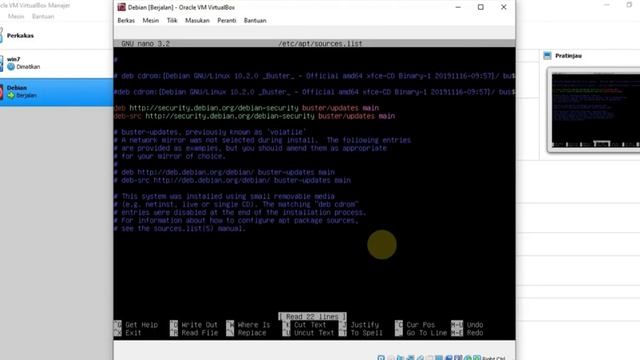Image resolution: width=640 pixels, height=360 pixels.
Task: Click the 'buster-updates, previously known as volatile' comment
Action: tap(210, 132)
